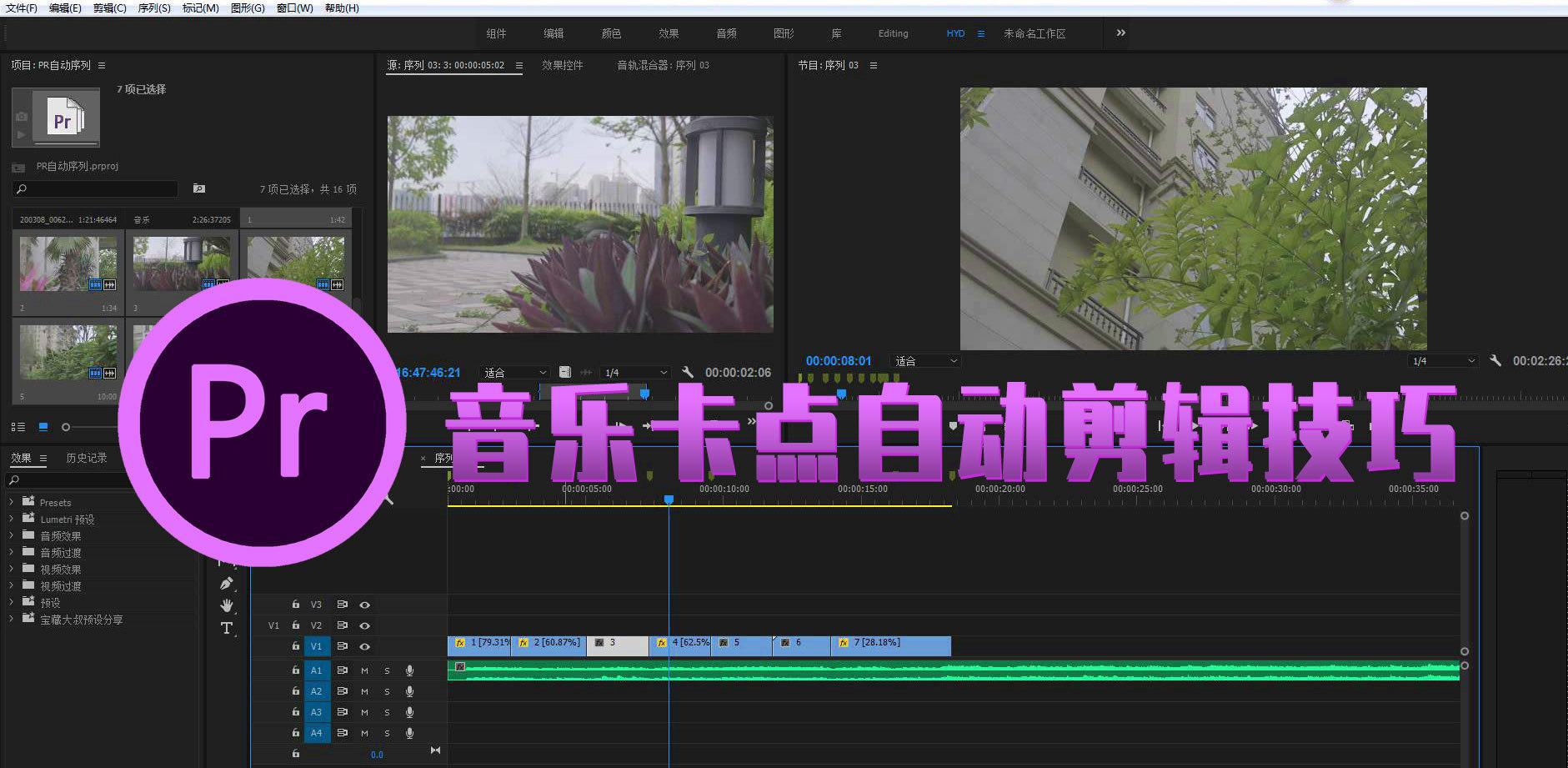This screenshot has height=768, width=1568.
Task: Switch Project panel to icon view
Action: tap(43, 427)
